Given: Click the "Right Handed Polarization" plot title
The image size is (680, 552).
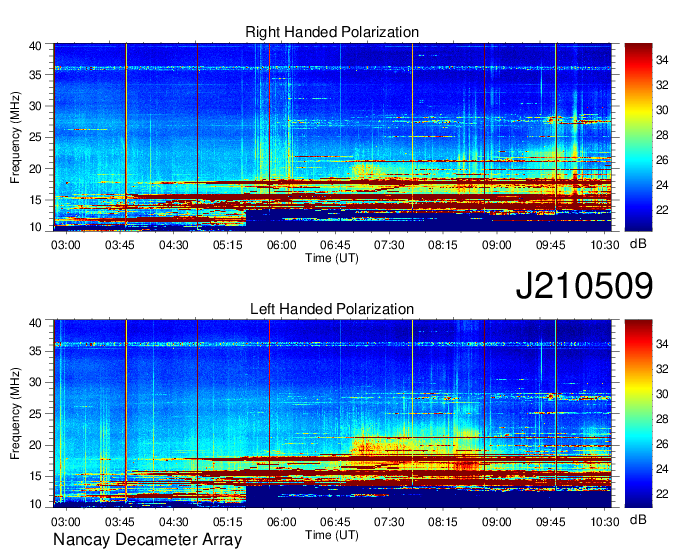Looking at the screenshot, I should click(332, 32).
